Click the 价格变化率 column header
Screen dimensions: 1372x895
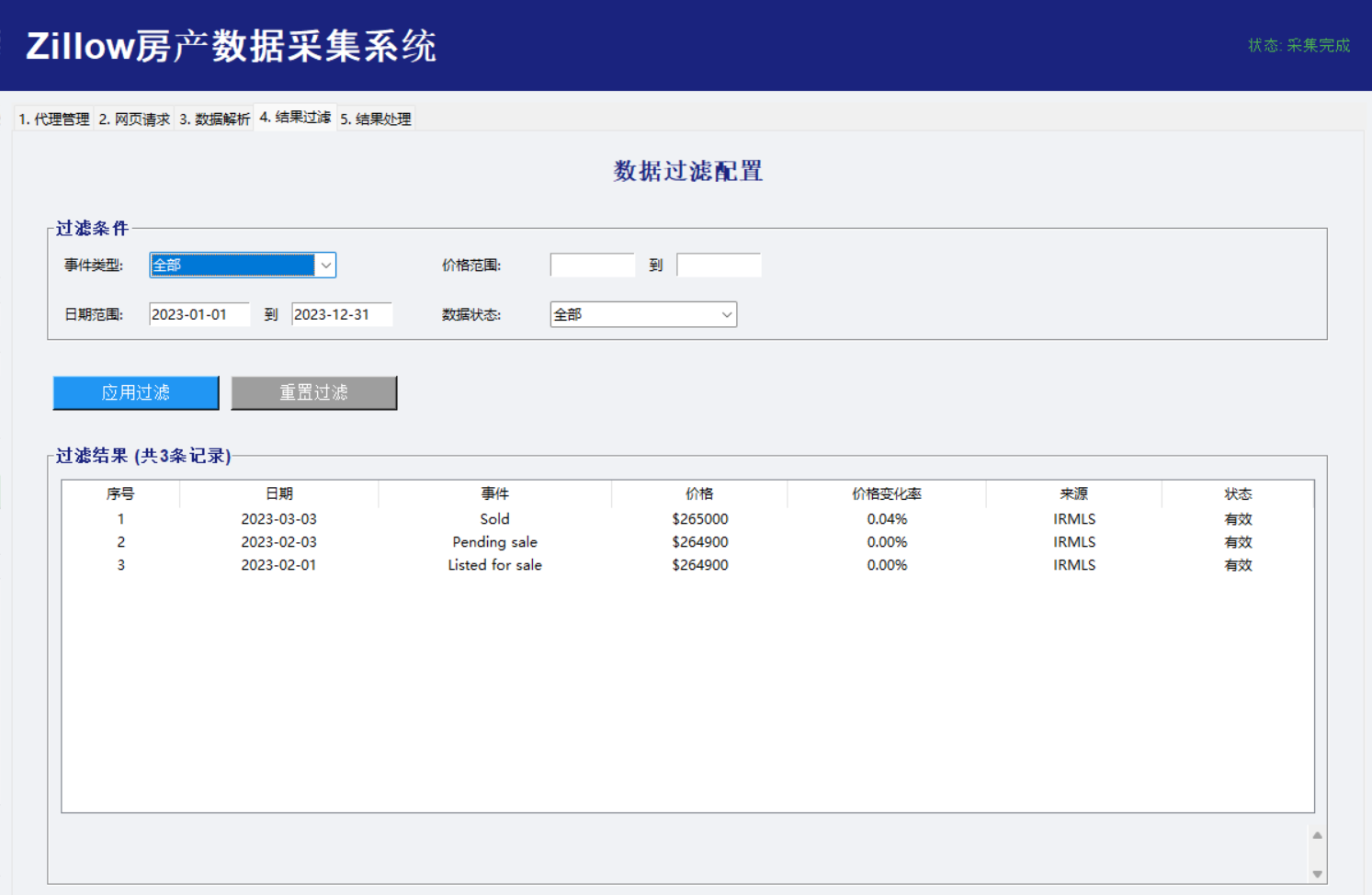point(887,494)
